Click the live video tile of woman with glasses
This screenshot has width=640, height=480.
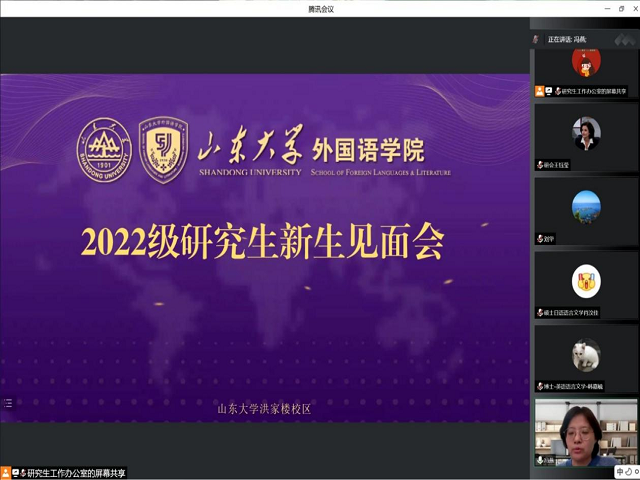(x=586, y=433)
